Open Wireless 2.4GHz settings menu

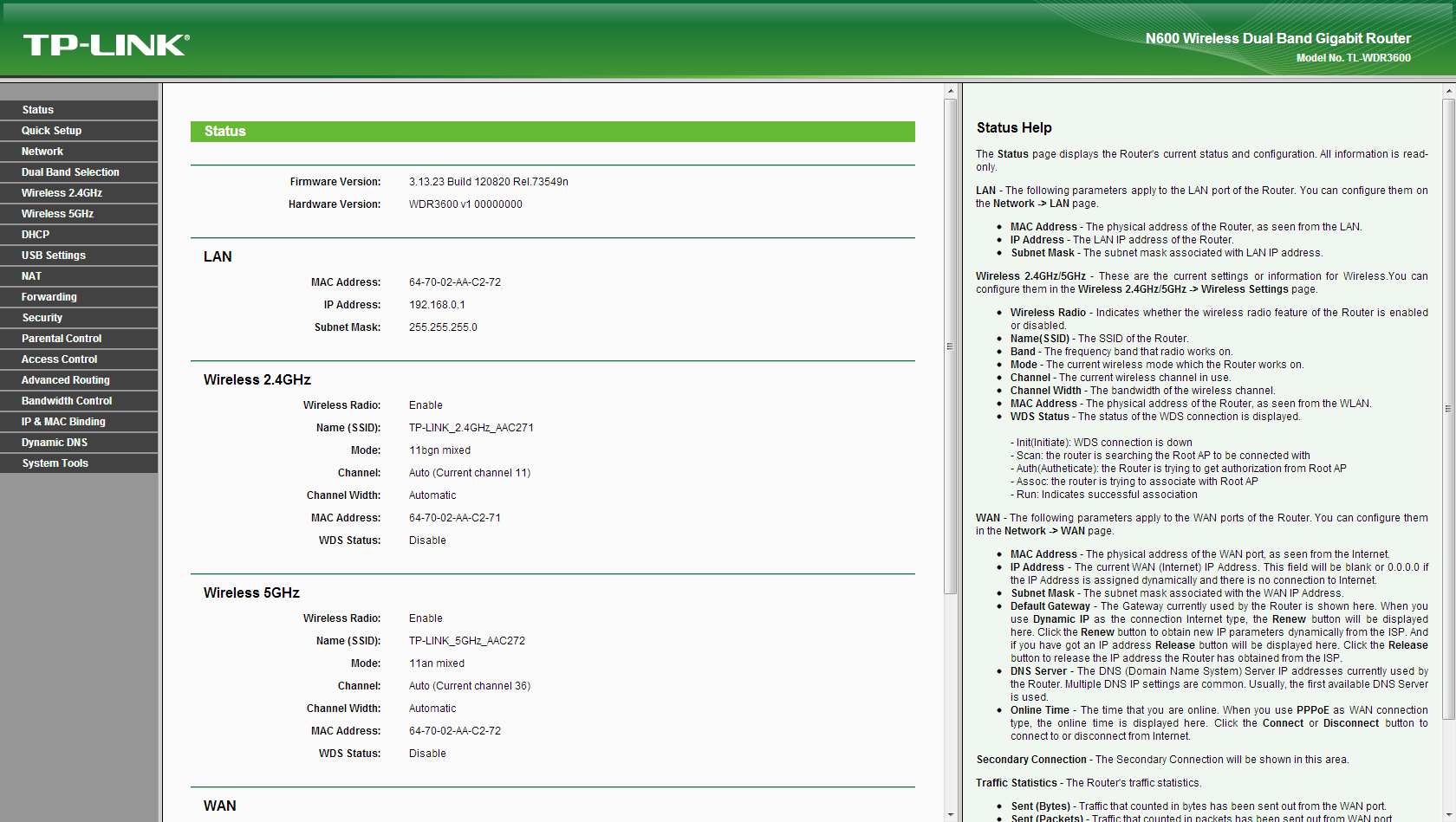[x=79, y=193]
